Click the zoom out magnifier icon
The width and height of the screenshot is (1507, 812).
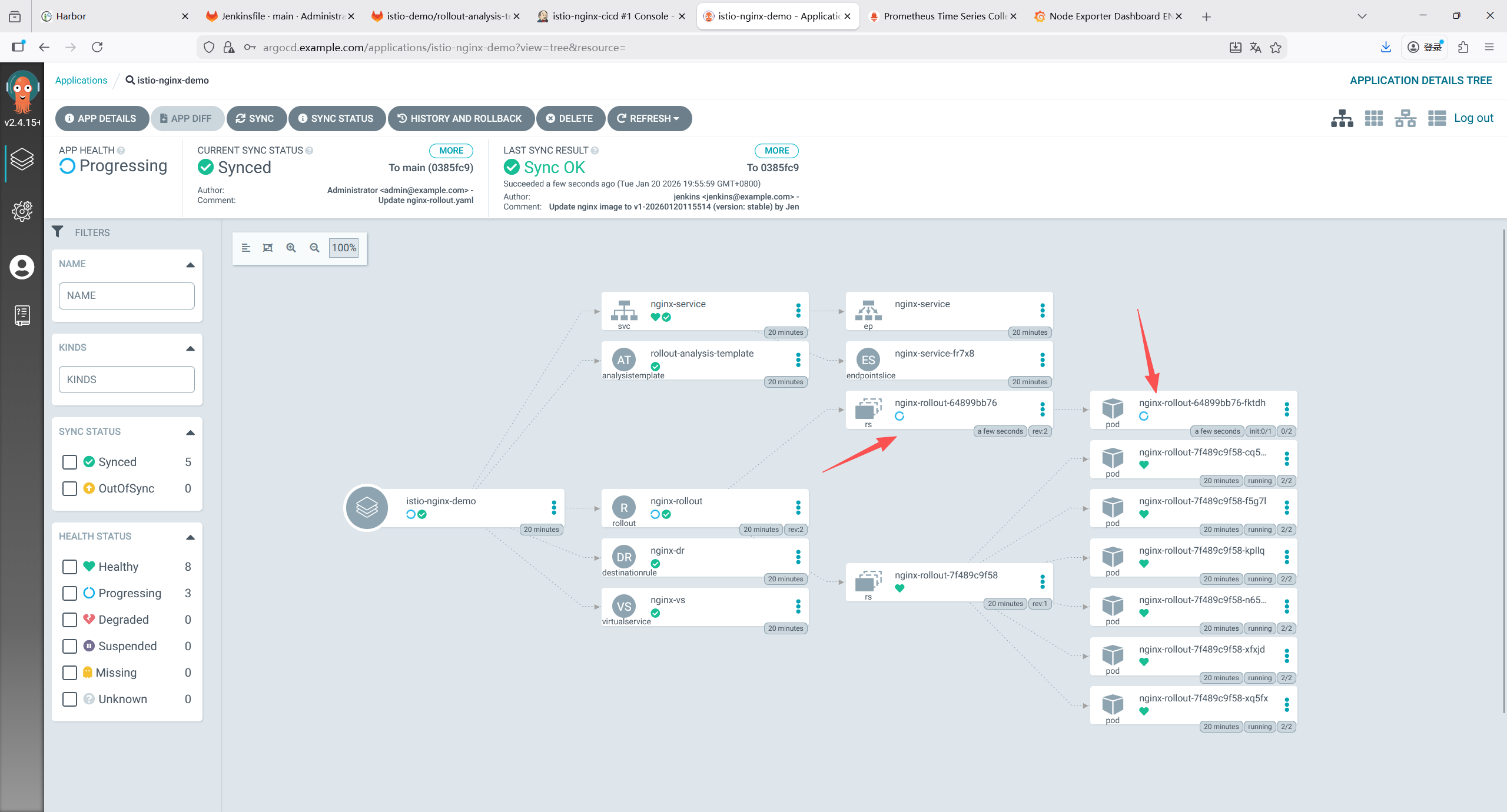(x=314, y=248)
